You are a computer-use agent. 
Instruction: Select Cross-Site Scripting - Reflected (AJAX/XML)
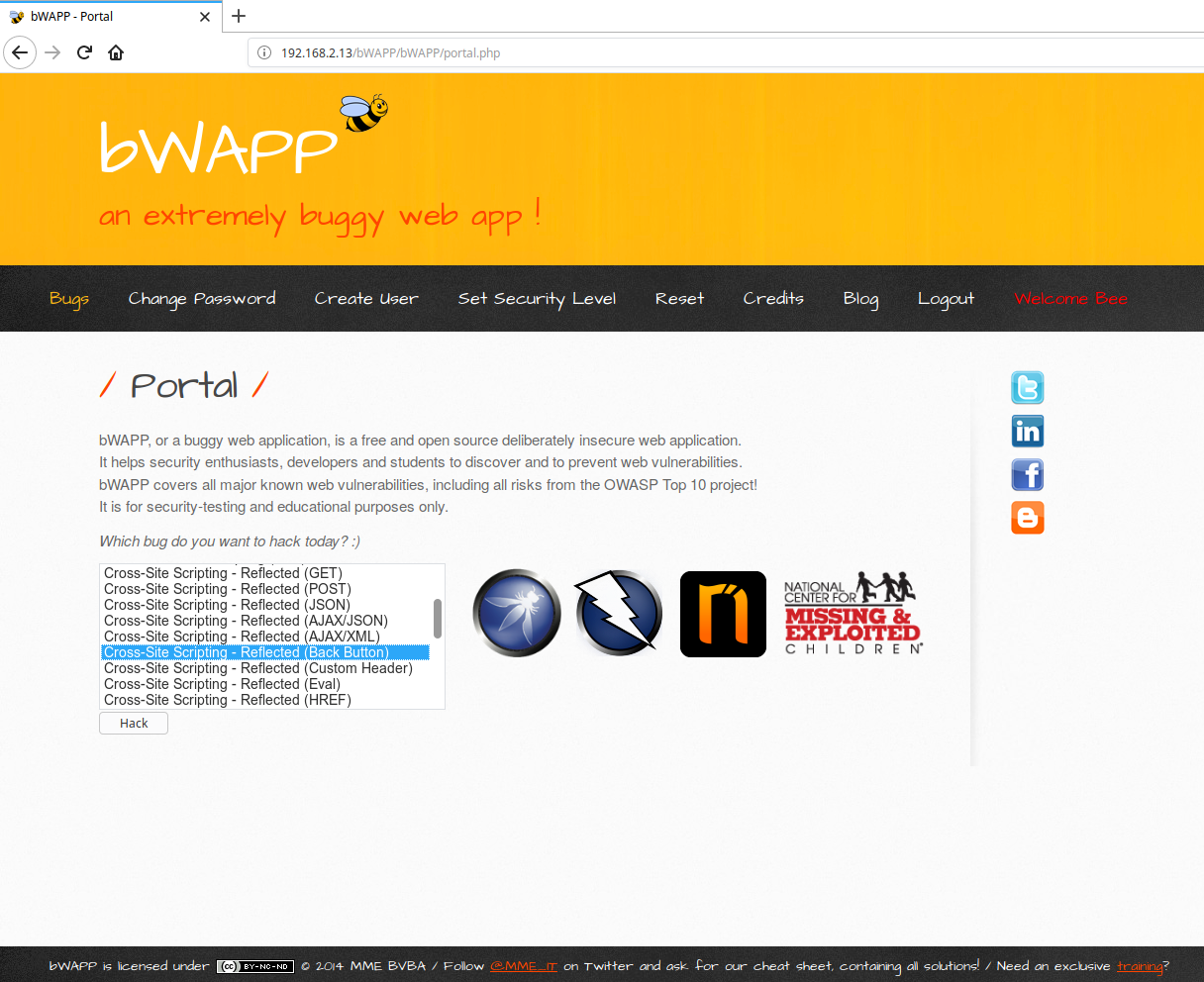tap(265, 637)
